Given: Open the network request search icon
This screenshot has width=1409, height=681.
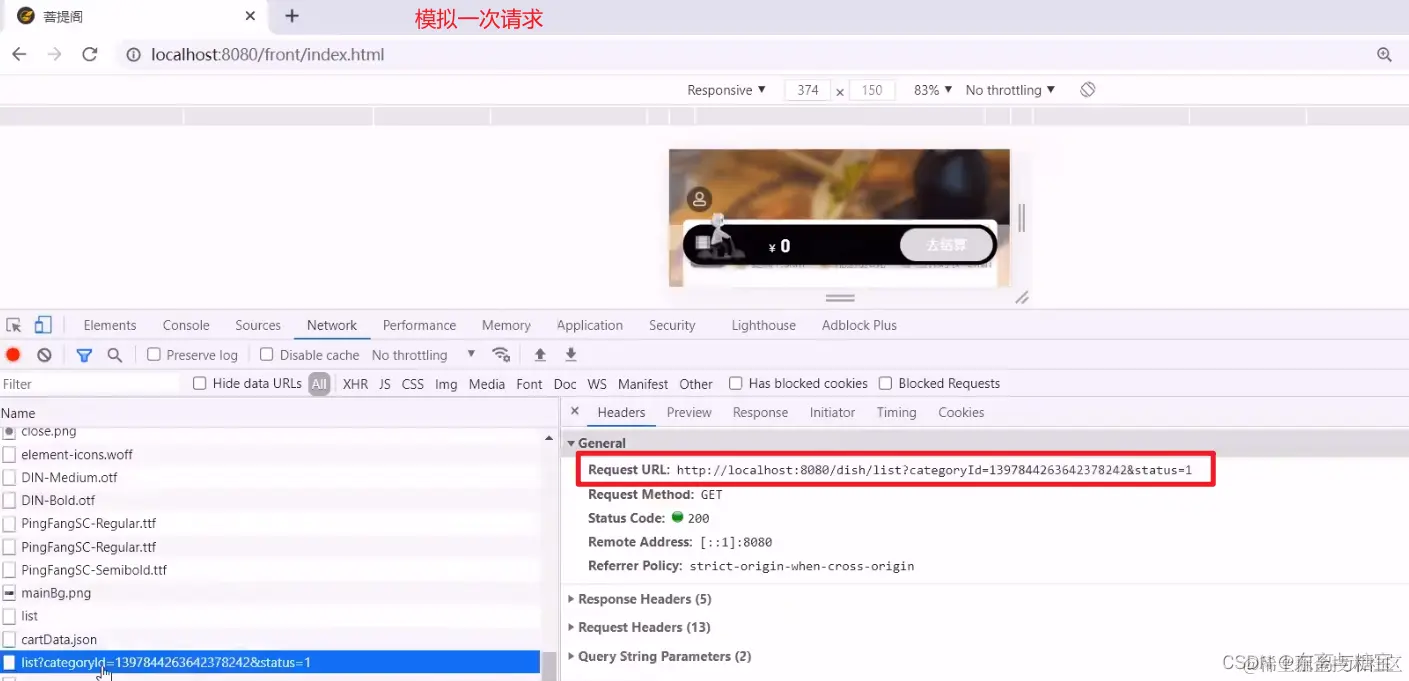Looking at the screenshot, I should tap(113, 354).
